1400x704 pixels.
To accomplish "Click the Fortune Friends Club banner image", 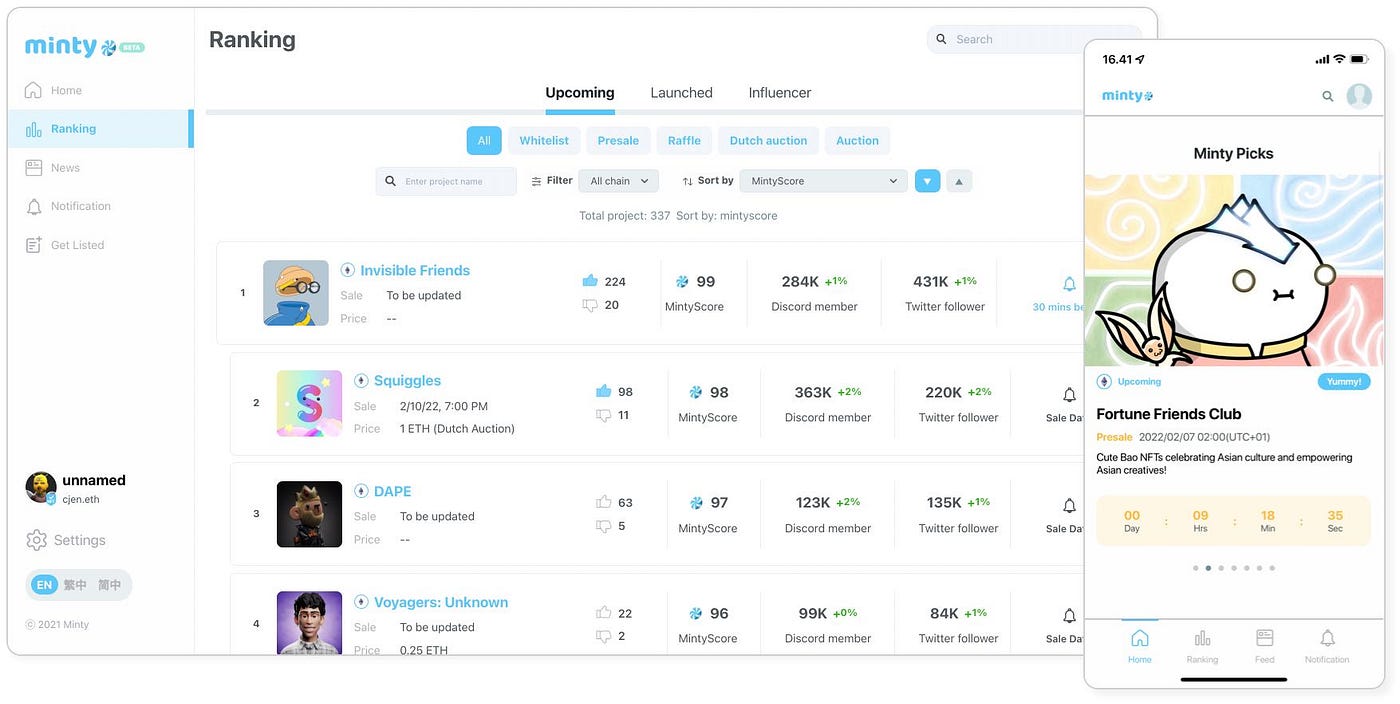I will [1234, 270].
